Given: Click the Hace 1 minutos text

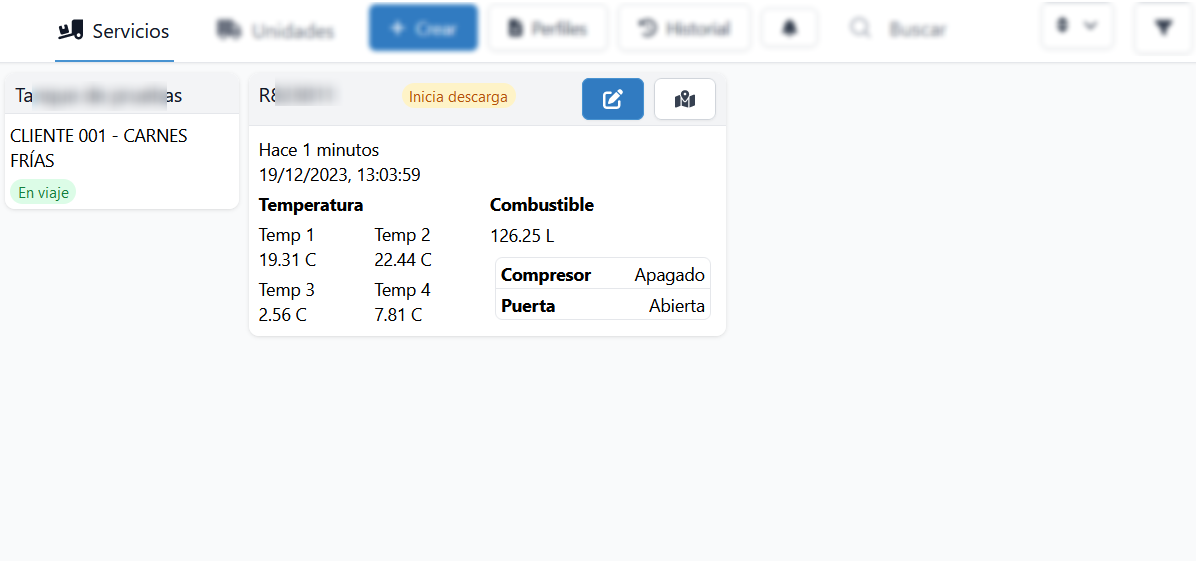Looking at the screenshot, I should pos(319,150).
